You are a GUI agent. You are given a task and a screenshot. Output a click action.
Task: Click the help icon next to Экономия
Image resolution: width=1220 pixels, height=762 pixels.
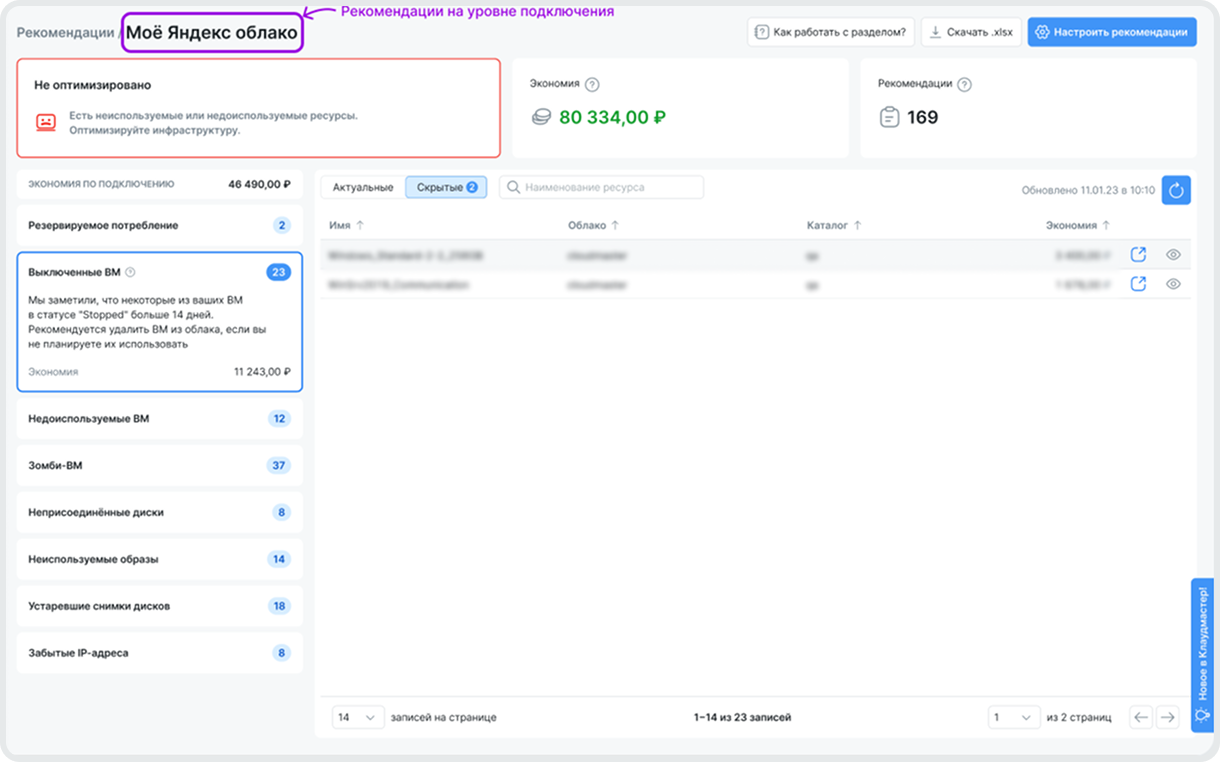pos(592,85)
